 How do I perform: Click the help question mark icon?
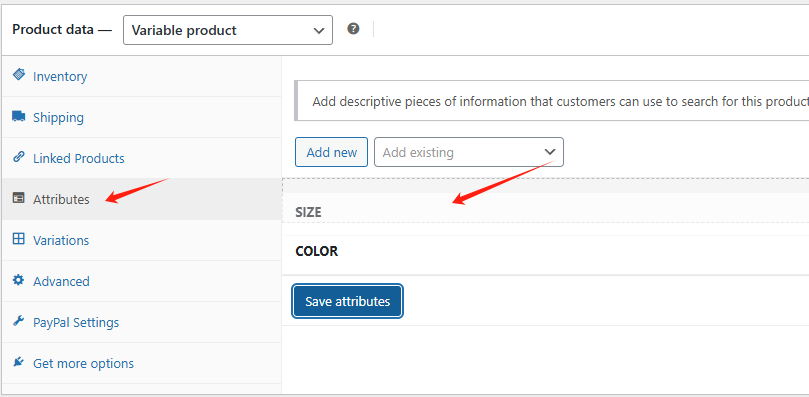pos(353,28)
